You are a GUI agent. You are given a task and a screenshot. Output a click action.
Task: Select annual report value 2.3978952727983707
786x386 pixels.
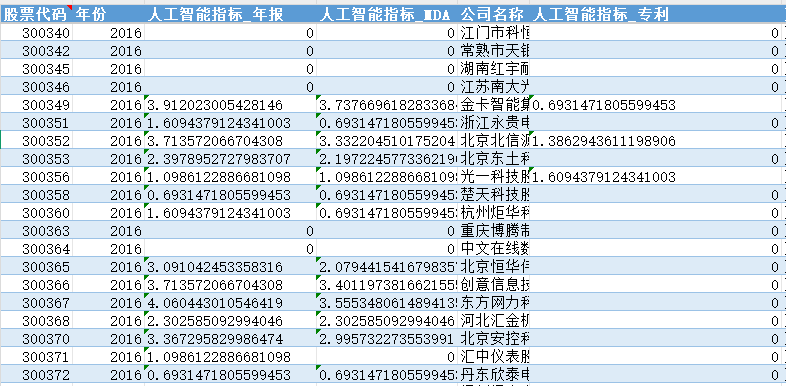[231, 159]
